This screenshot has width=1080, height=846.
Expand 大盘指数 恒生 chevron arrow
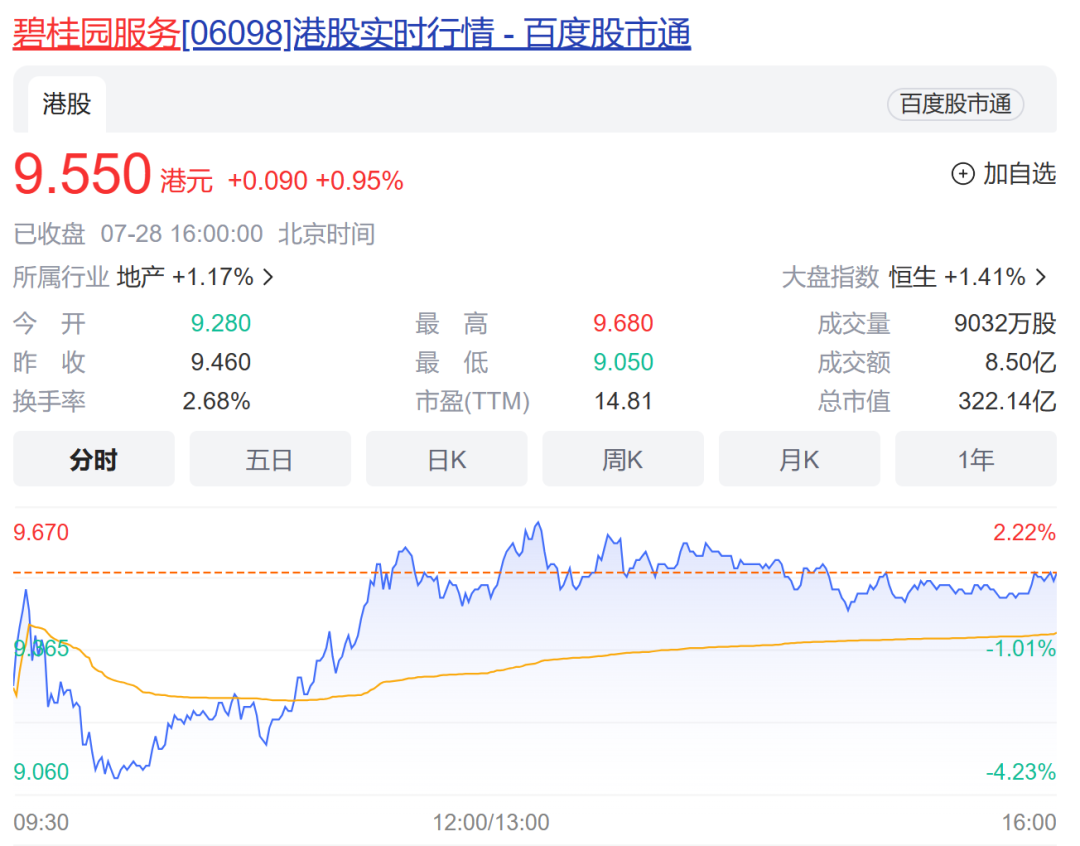(1041, 278)
